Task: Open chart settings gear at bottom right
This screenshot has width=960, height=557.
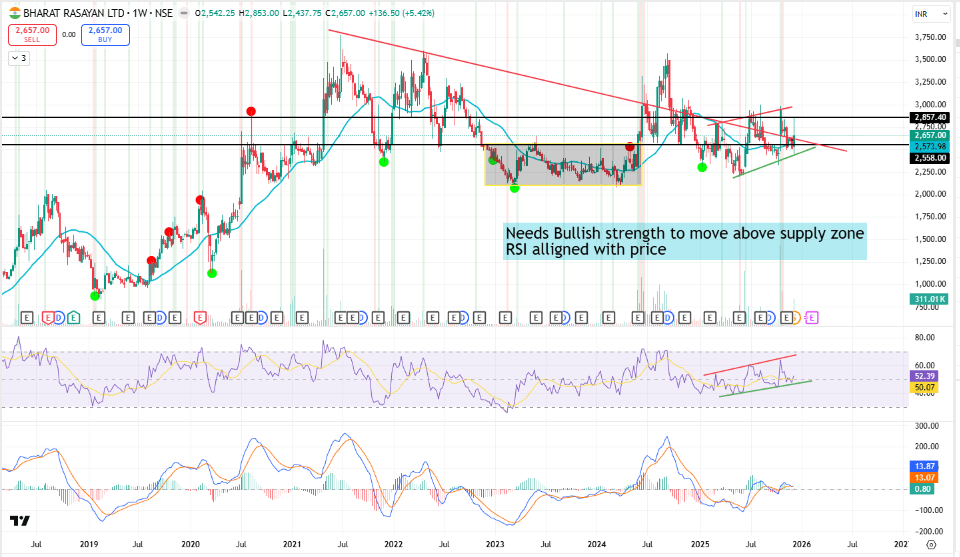Action: pos(931,544)
